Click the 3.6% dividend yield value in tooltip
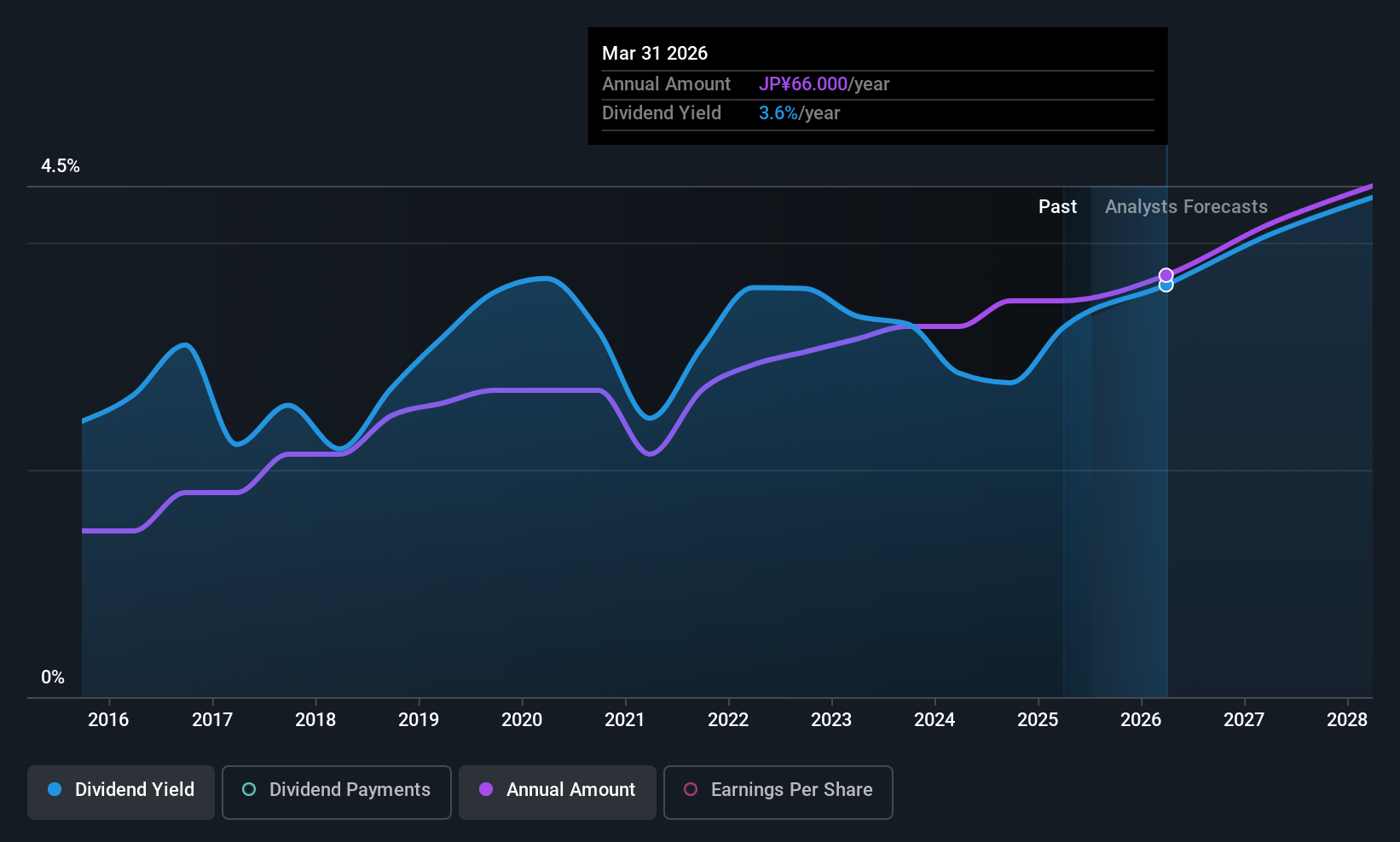The image size is (1400, 842). pyautogui.click(x=778, y=113)
